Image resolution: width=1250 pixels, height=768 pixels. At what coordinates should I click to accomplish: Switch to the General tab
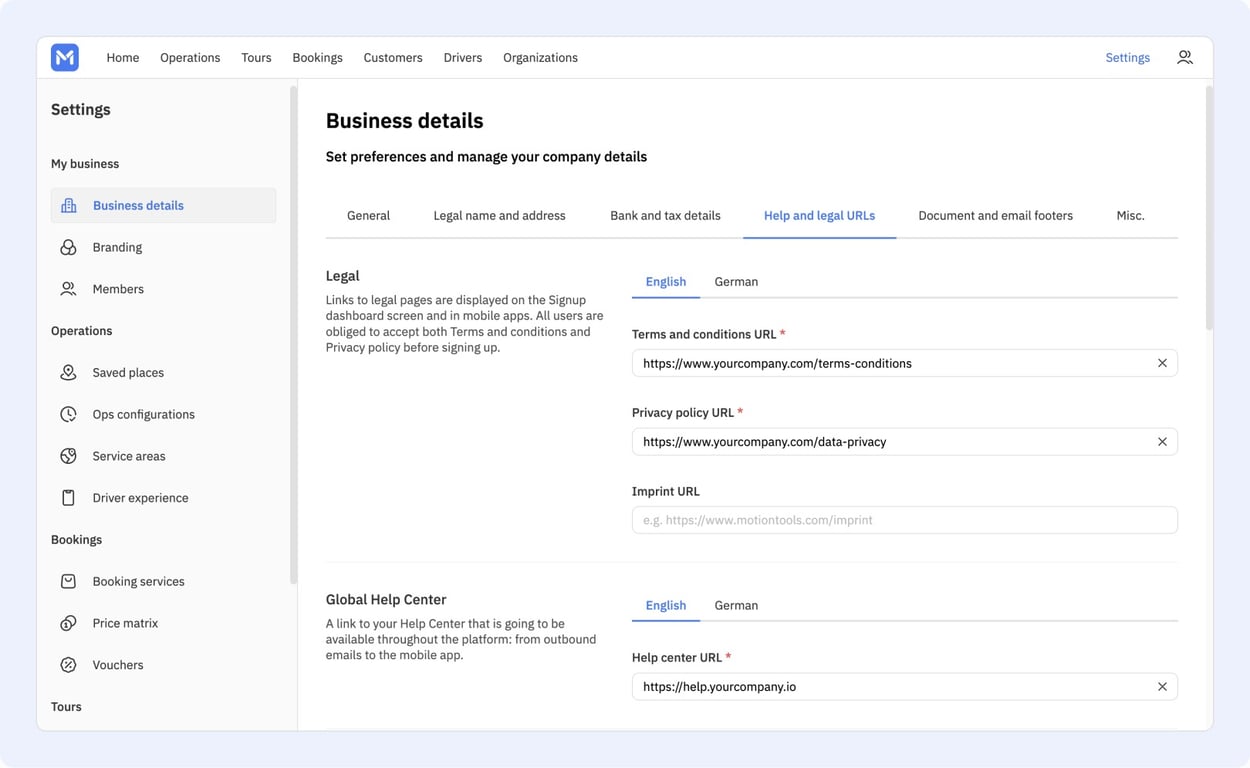tap(368, 215)
